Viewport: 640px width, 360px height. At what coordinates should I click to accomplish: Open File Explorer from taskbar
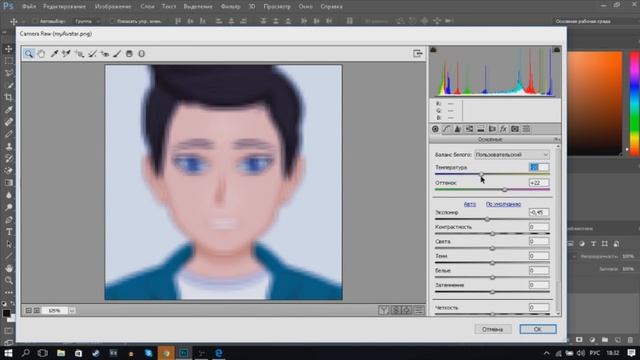pyautogui.click(x=61, y=353)
